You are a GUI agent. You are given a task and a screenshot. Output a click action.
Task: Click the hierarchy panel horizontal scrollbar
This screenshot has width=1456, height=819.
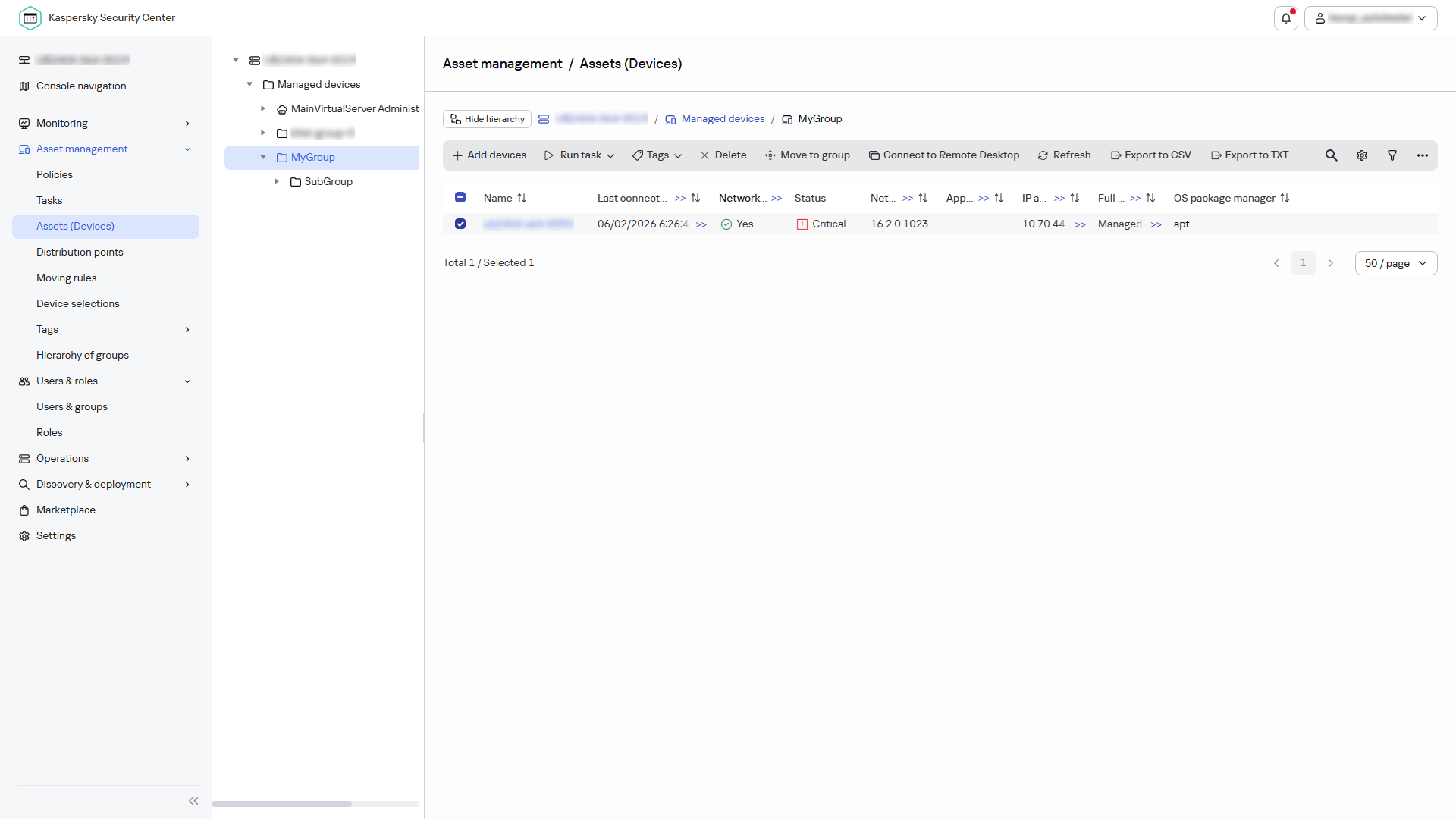pyautogui.click(x=282, y=804)
